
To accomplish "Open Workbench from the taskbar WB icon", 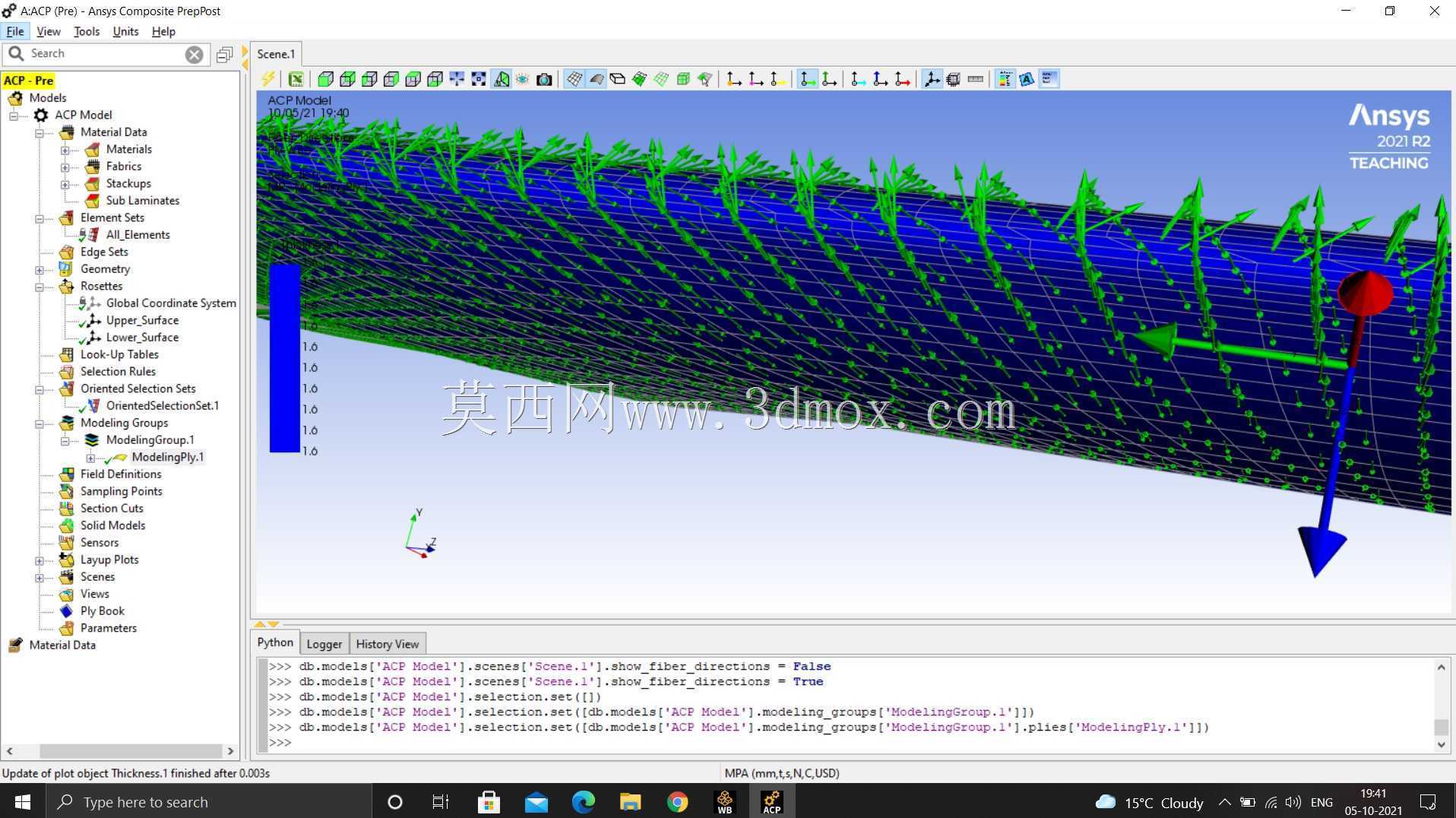I will click(x=725, y=802).
